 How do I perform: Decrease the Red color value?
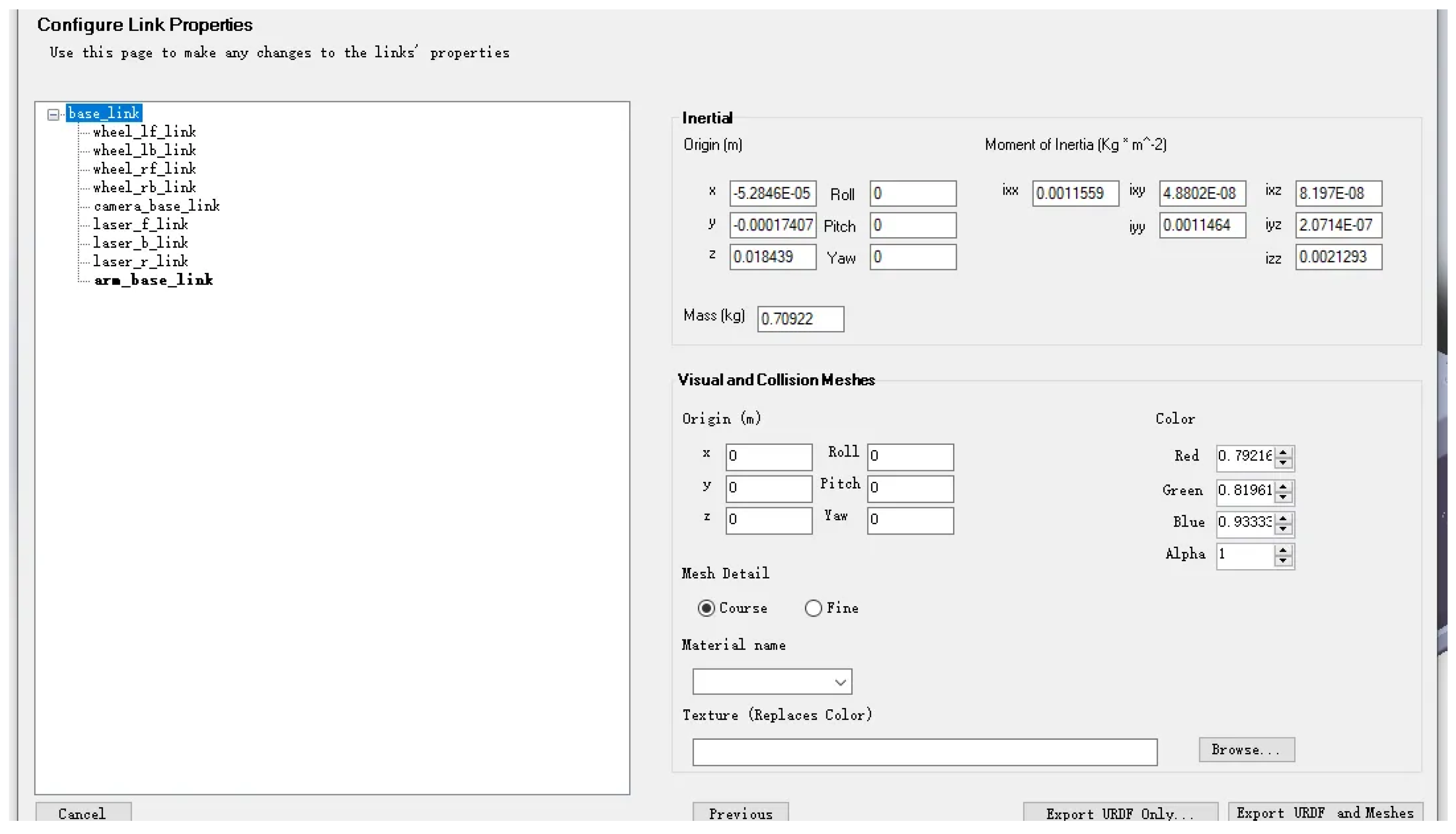click(x=1283, y=463)
